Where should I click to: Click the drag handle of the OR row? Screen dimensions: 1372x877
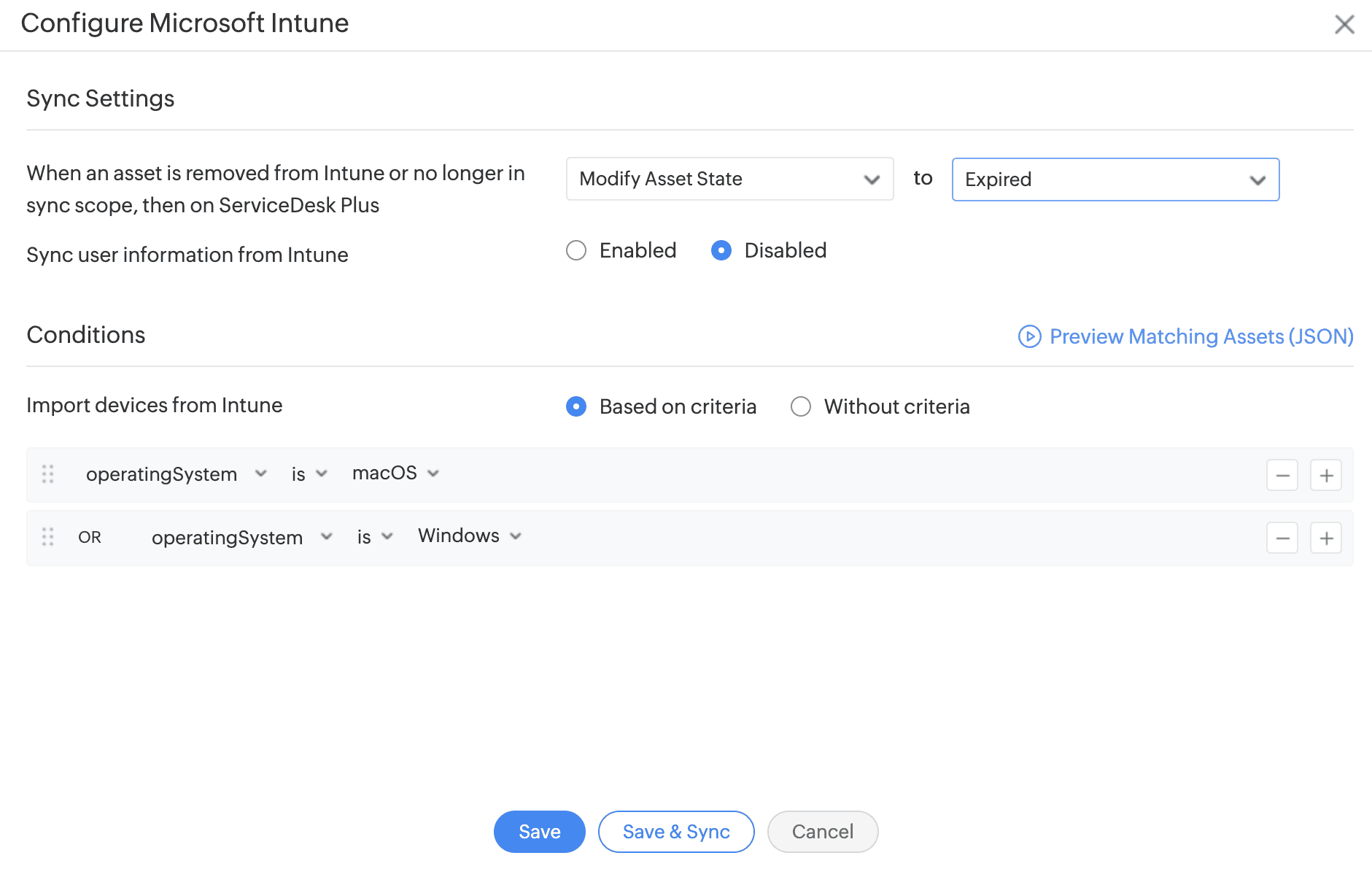pos(48,537)
